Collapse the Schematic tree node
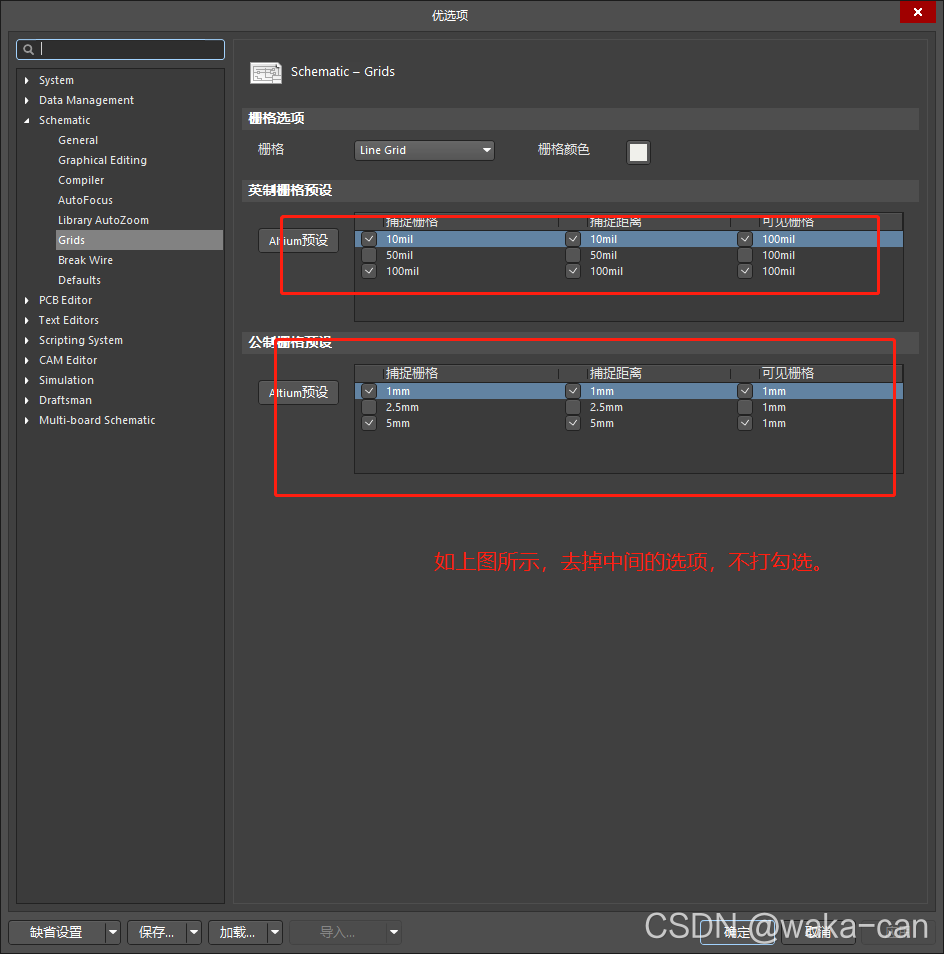This screenshot has height=954, width=944. 27,120
